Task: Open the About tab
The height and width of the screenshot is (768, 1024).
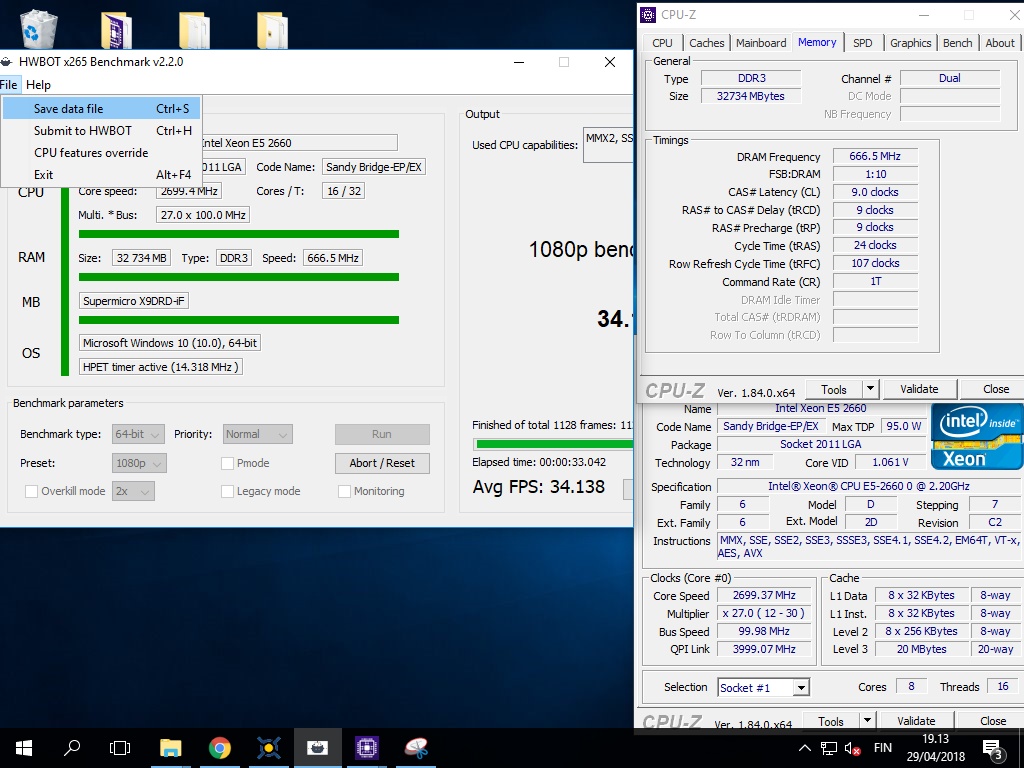Action: tap(1000, 43)
